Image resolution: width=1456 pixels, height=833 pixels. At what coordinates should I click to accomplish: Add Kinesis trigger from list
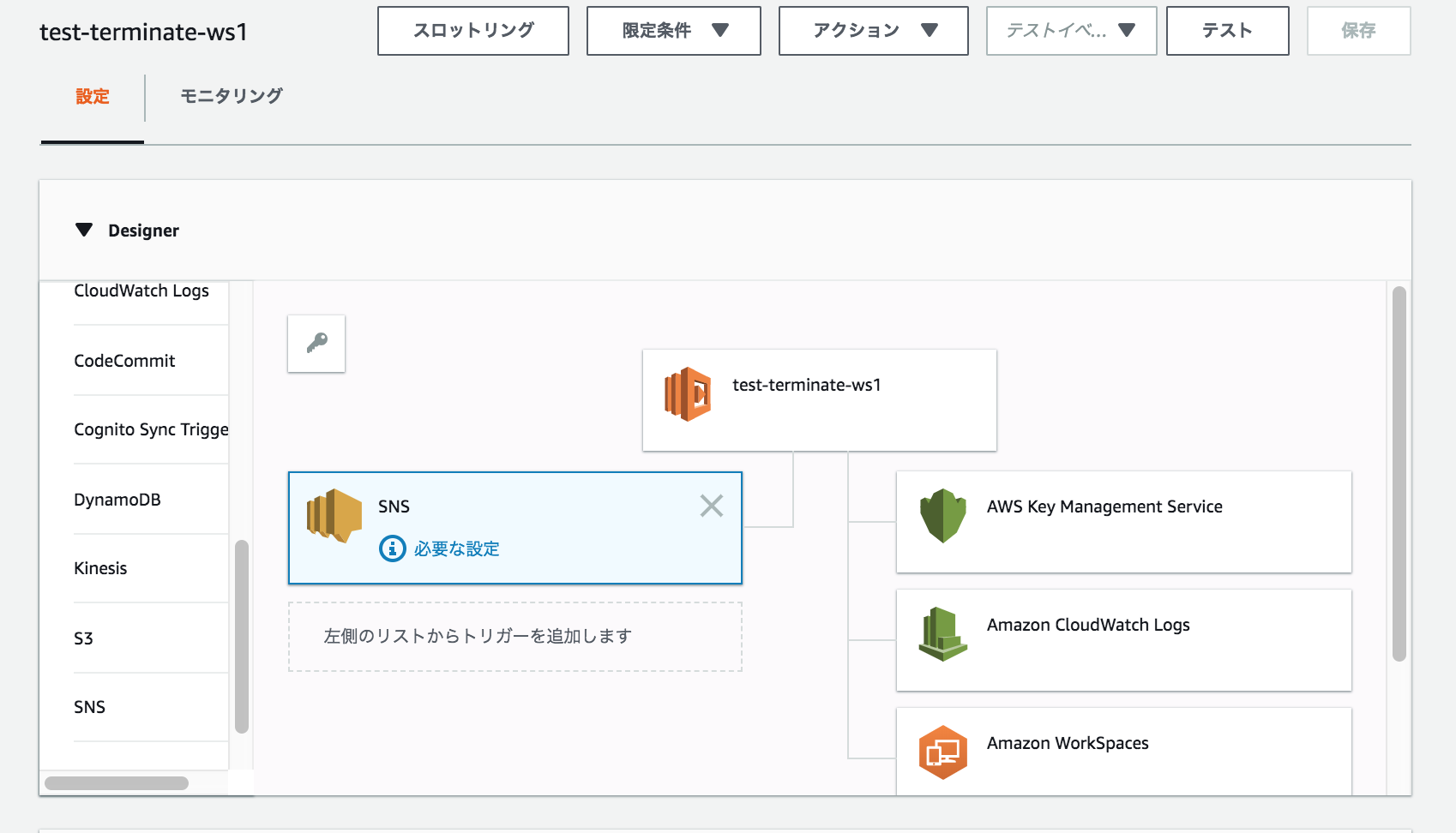[x=100, y=568]
